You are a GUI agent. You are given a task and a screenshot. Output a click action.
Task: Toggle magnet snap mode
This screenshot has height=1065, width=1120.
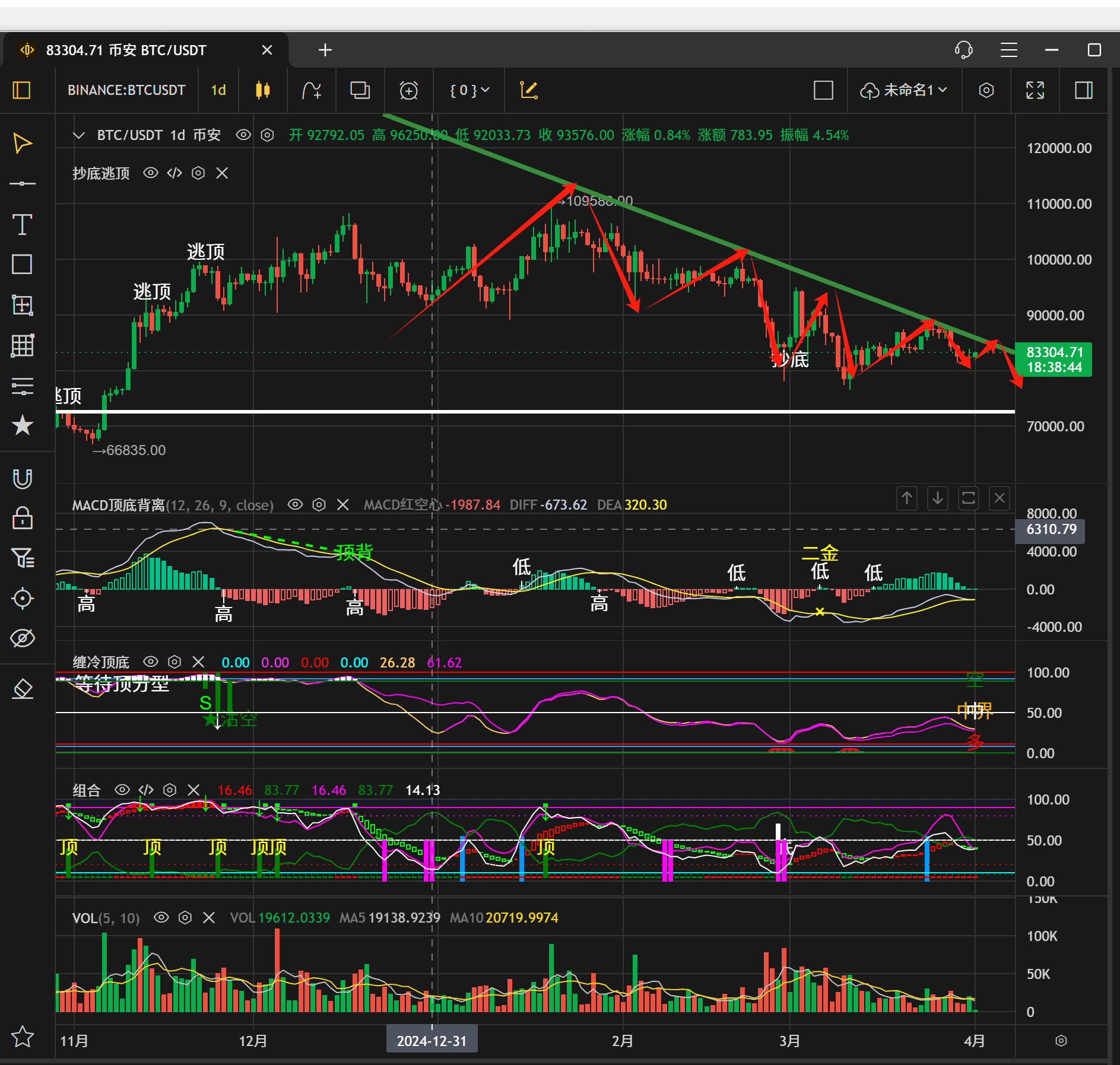(x=23, y=478)
